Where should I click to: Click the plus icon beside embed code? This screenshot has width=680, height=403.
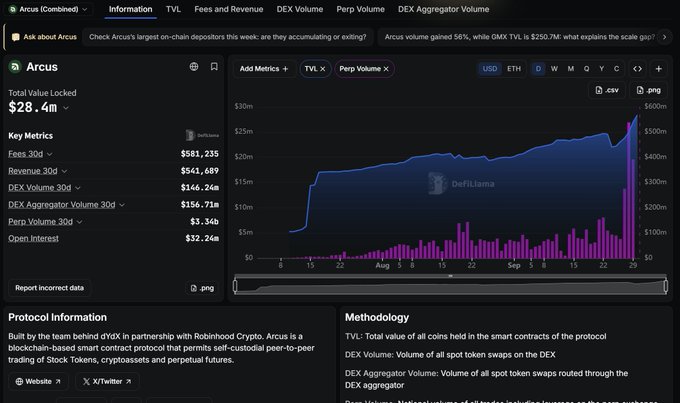click(658, 69)
